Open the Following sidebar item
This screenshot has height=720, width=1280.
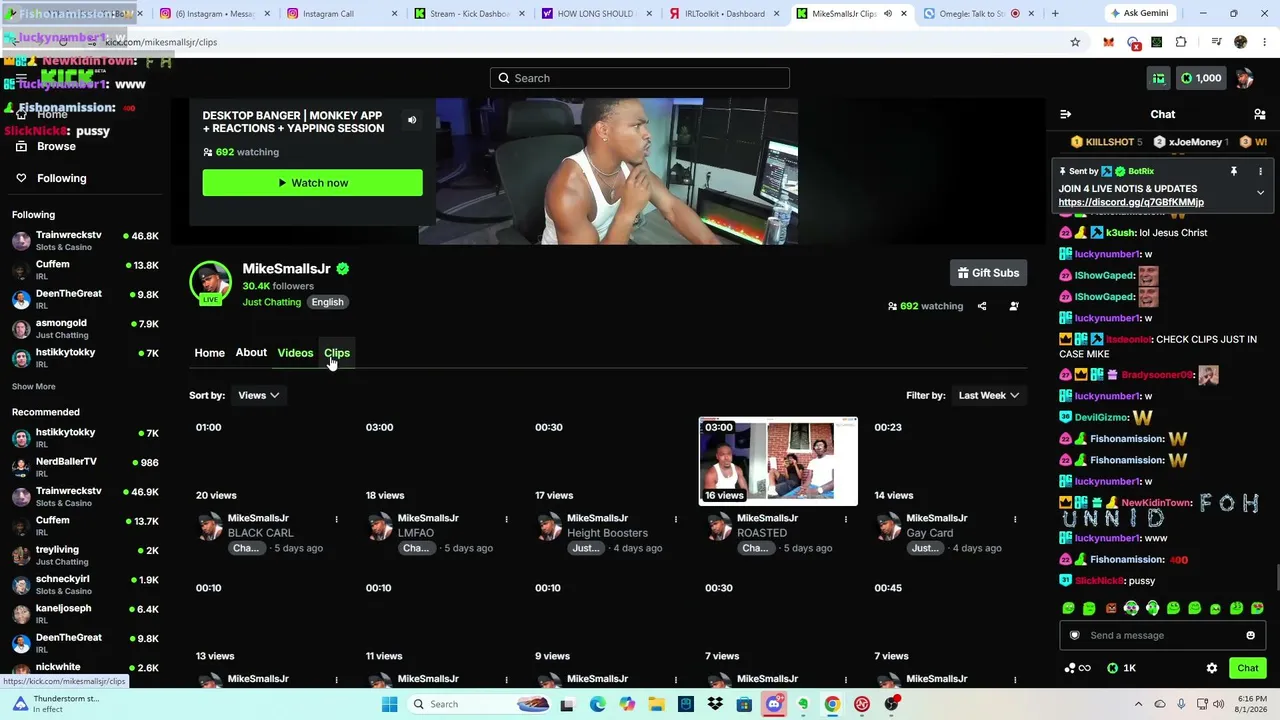coord(62,178)
